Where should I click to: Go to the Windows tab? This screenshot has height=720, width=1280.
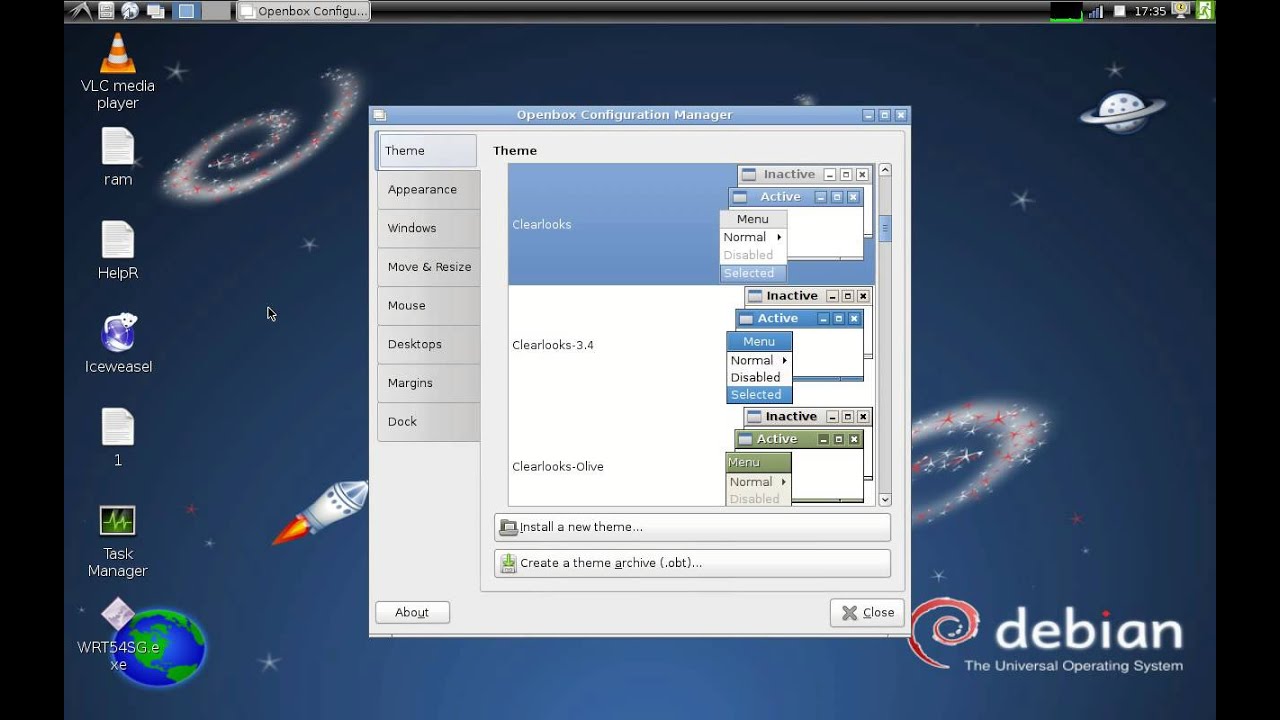[428, 228]
